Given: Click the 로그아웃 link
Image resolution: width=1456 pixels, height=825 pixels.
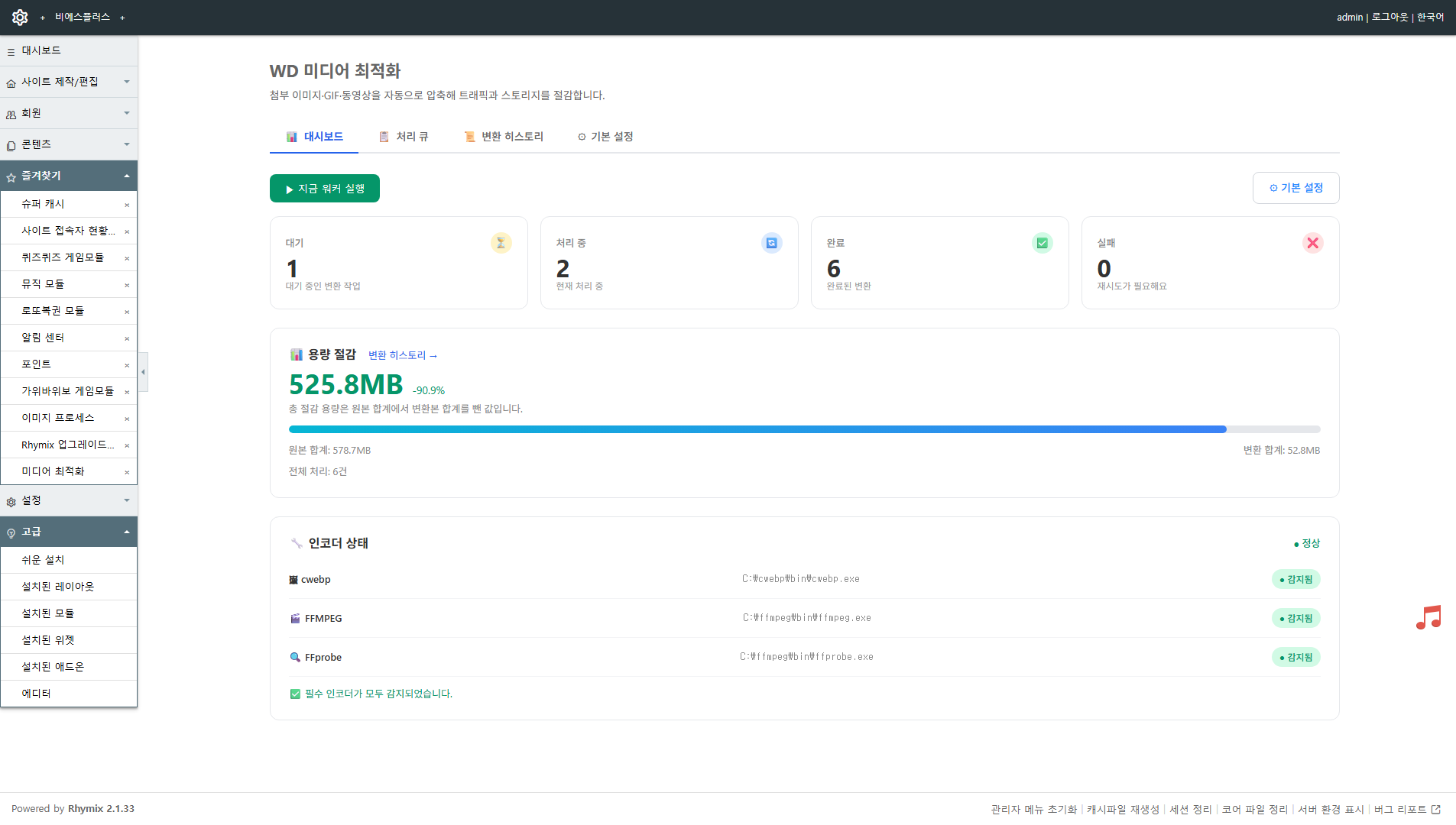Looking at the screenshot, I should coord(1390,17).
